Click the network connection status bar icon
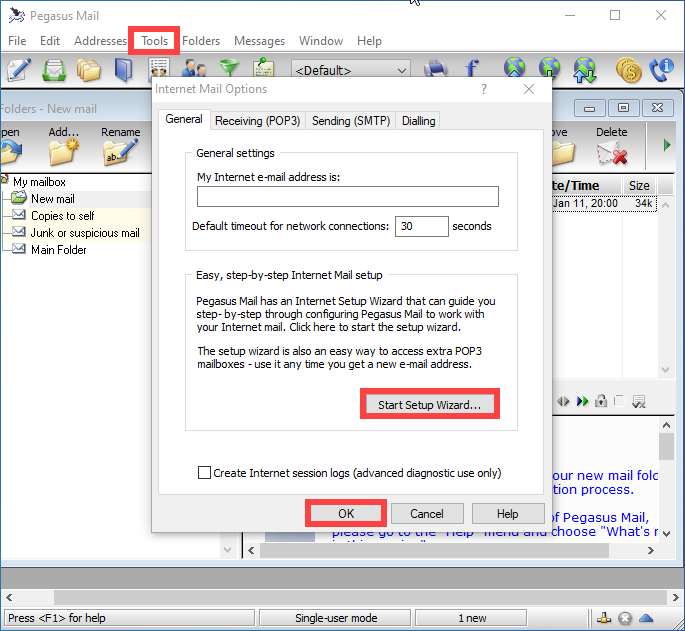The height and width of the screenshot is (631, 685). [604, 618]
